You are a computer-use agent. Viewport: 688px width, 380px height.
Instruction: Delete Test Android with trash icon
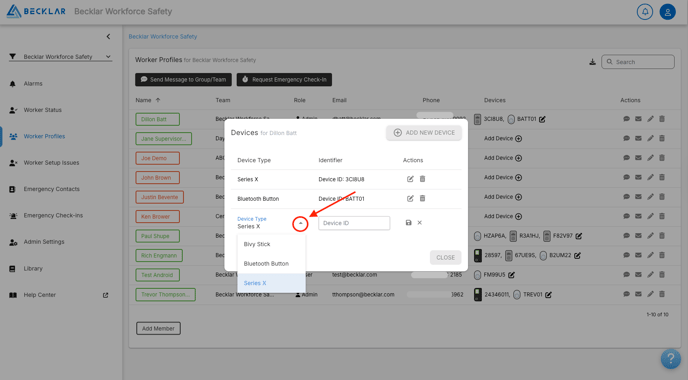pyautogui.click(x=662, y=275)
